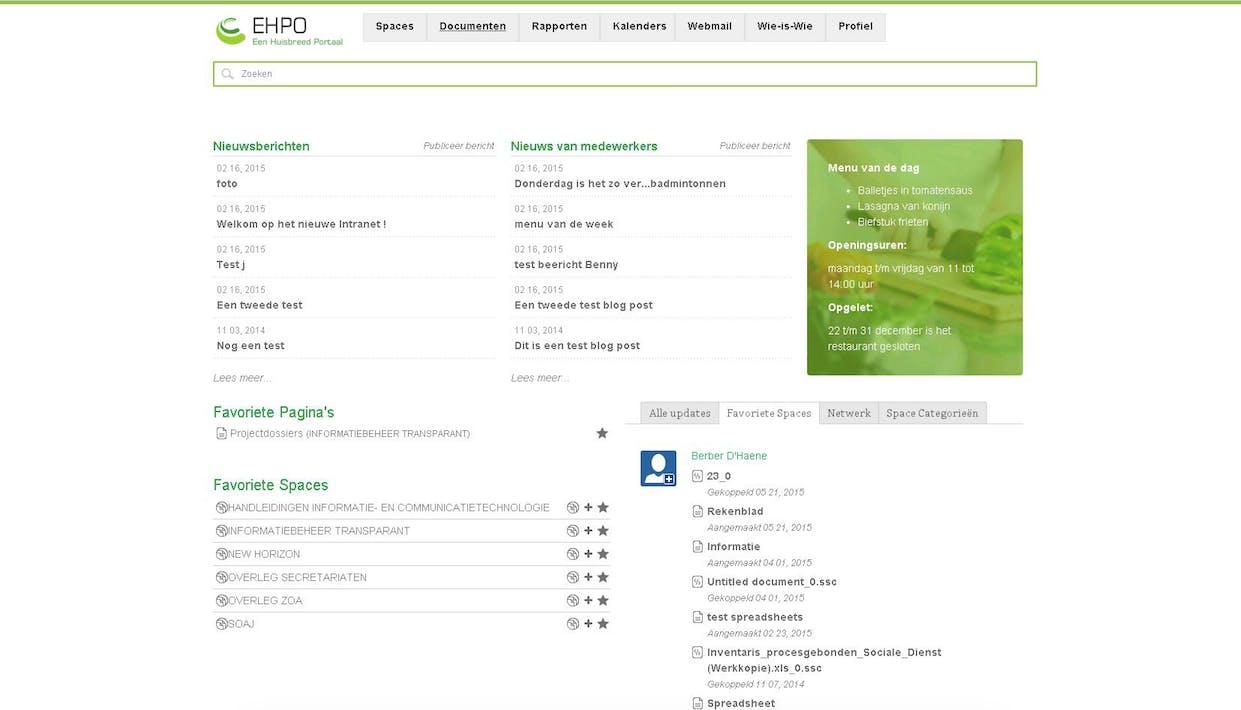Open news item 'Een tweede test'
This screenshot has width=1241, height=710.
[260, 305]
